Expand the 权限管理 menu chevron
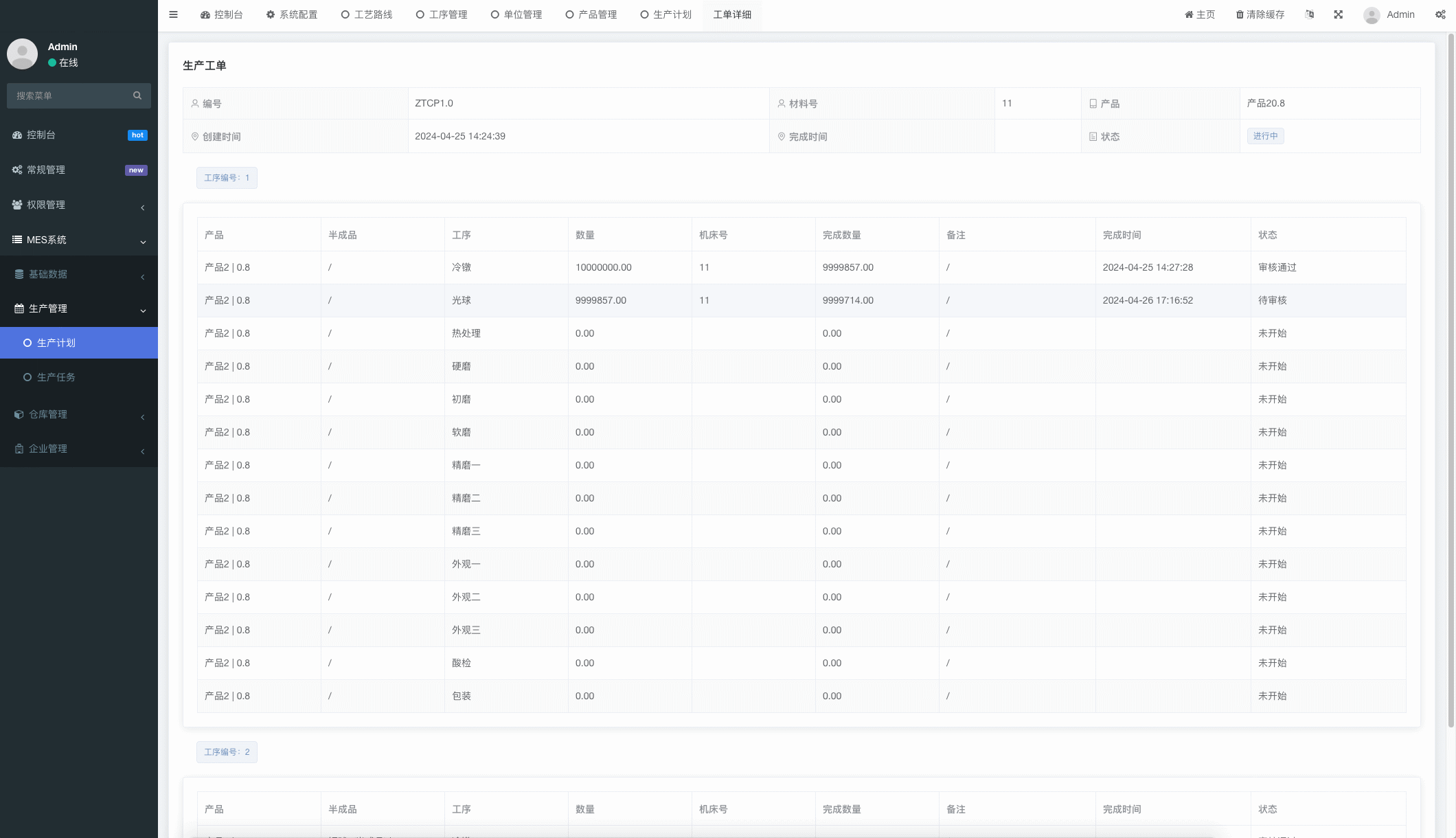The width and height of the screenshot is (1456, 838). (x=143, y=207)
